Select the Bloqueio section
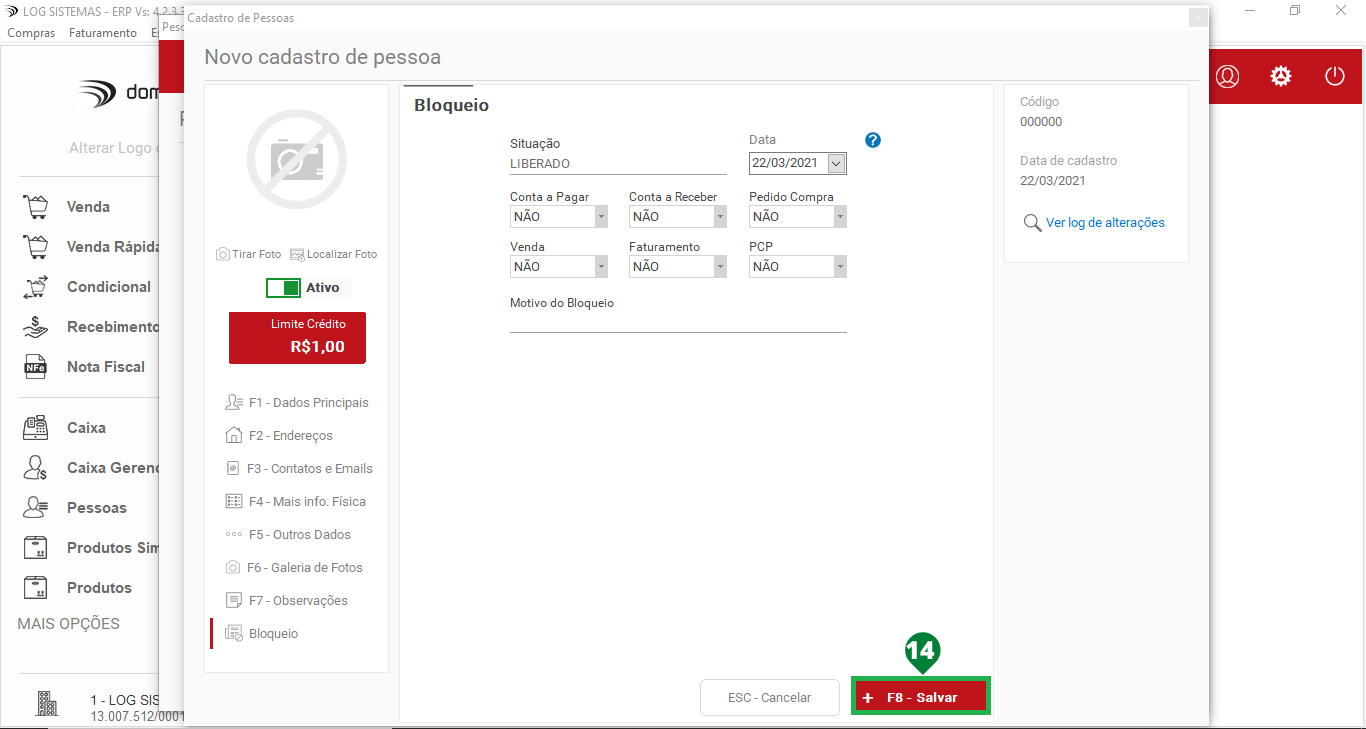 pyautogui.click(x=262, y=634)
